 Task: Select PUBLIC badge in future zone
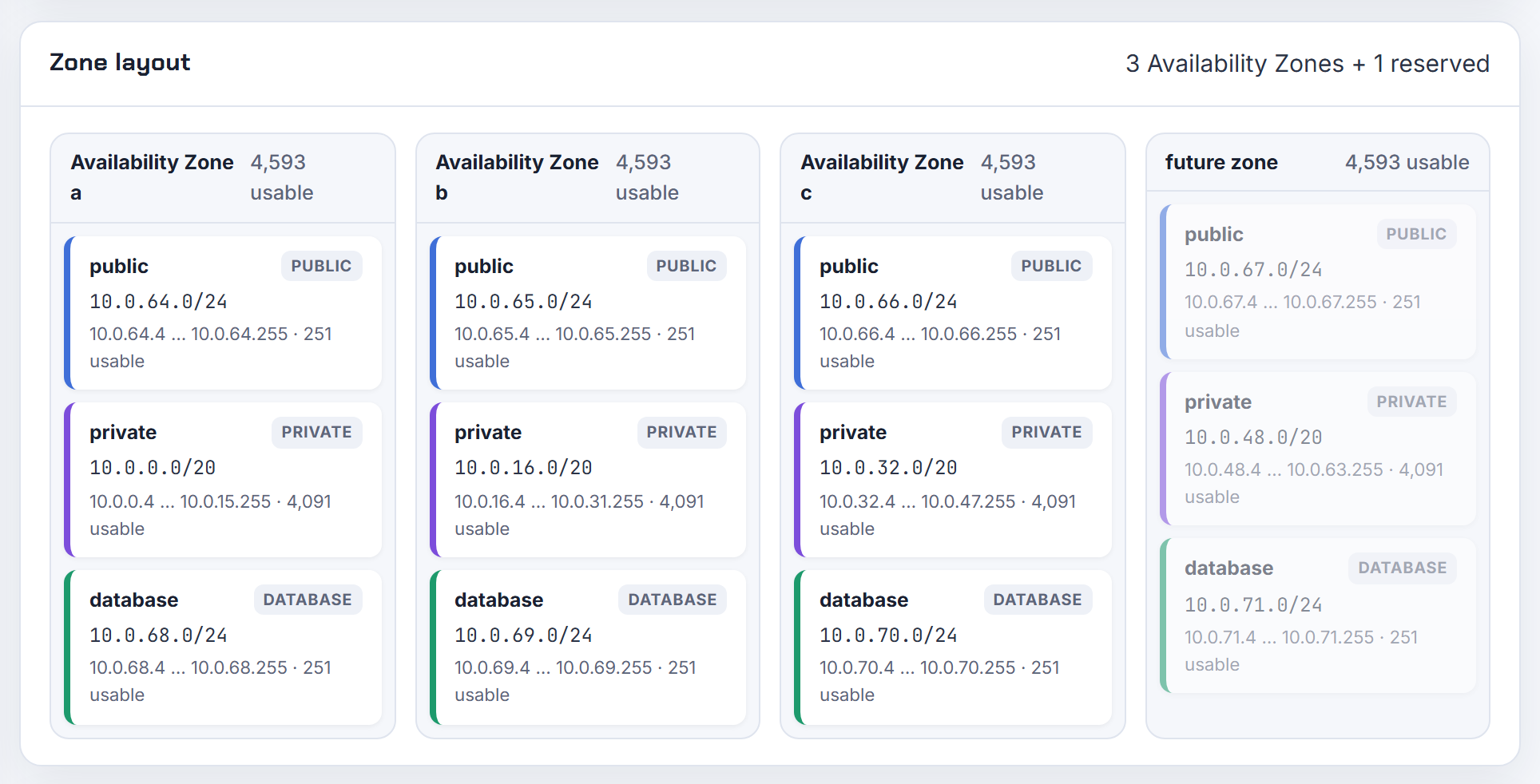pyautogui.click(x=1416, y=234)
